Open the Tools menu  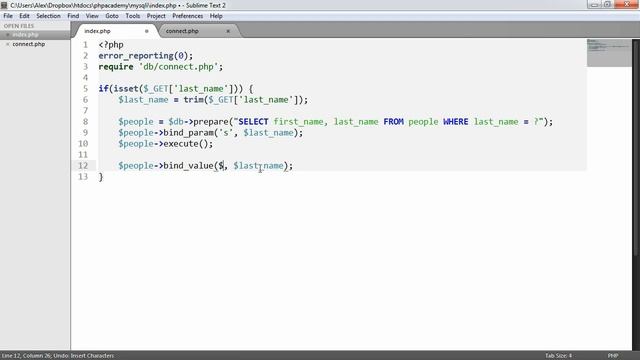tap(133, 16)
